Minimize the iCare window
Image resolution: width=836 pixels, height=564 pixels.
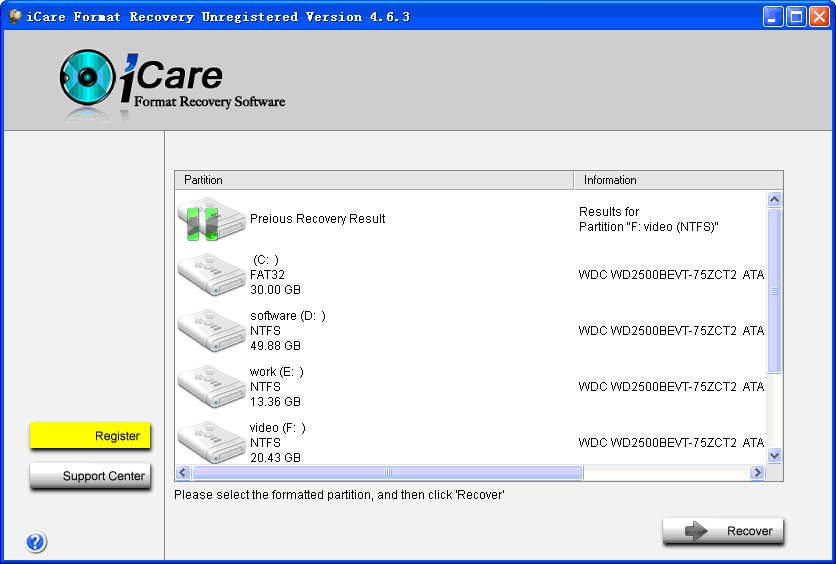(x=773, y=17)
